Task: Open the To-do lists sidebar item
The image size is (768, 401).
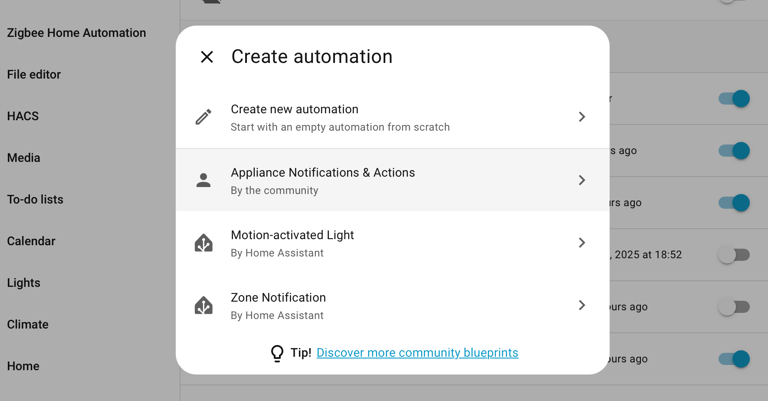Action: pyautogui.click(x=35, y=199)
